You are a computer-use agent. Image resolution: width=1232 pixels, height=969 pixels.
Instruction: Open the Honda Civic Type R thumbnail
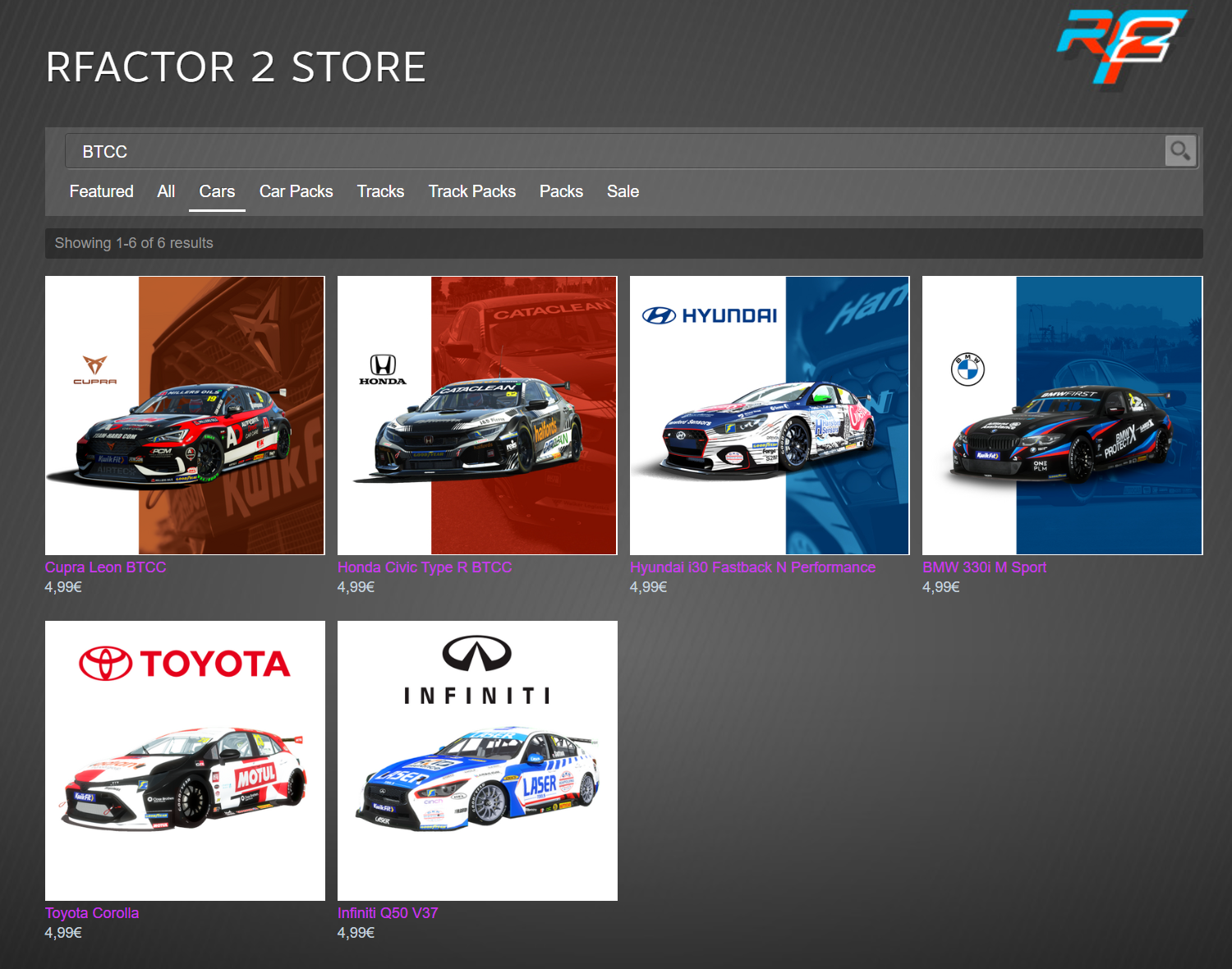coord(477,416)
